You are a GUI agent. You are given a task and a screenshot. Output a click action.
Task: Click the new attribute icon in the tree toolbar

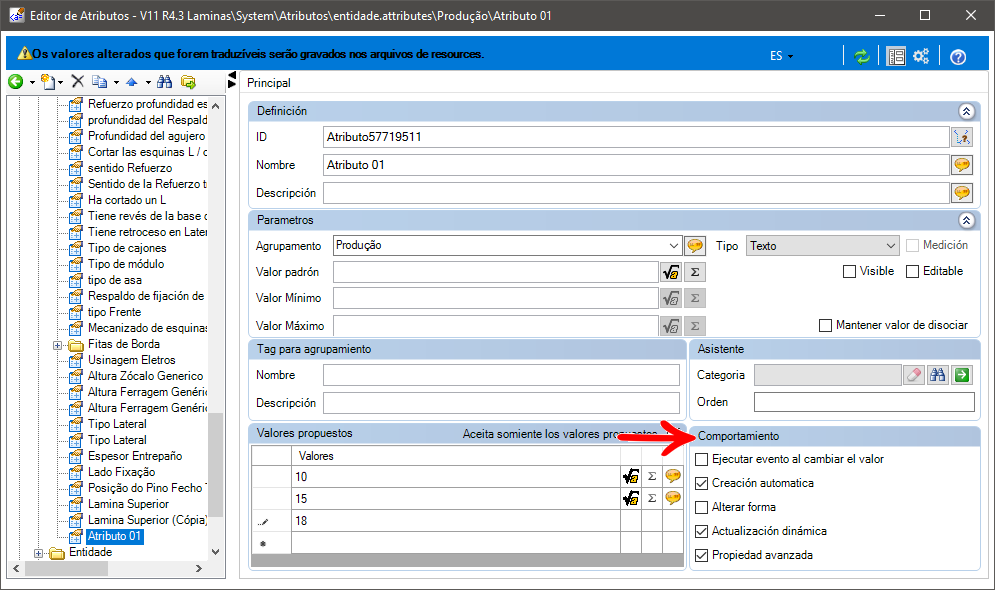(x=48, y=81)
